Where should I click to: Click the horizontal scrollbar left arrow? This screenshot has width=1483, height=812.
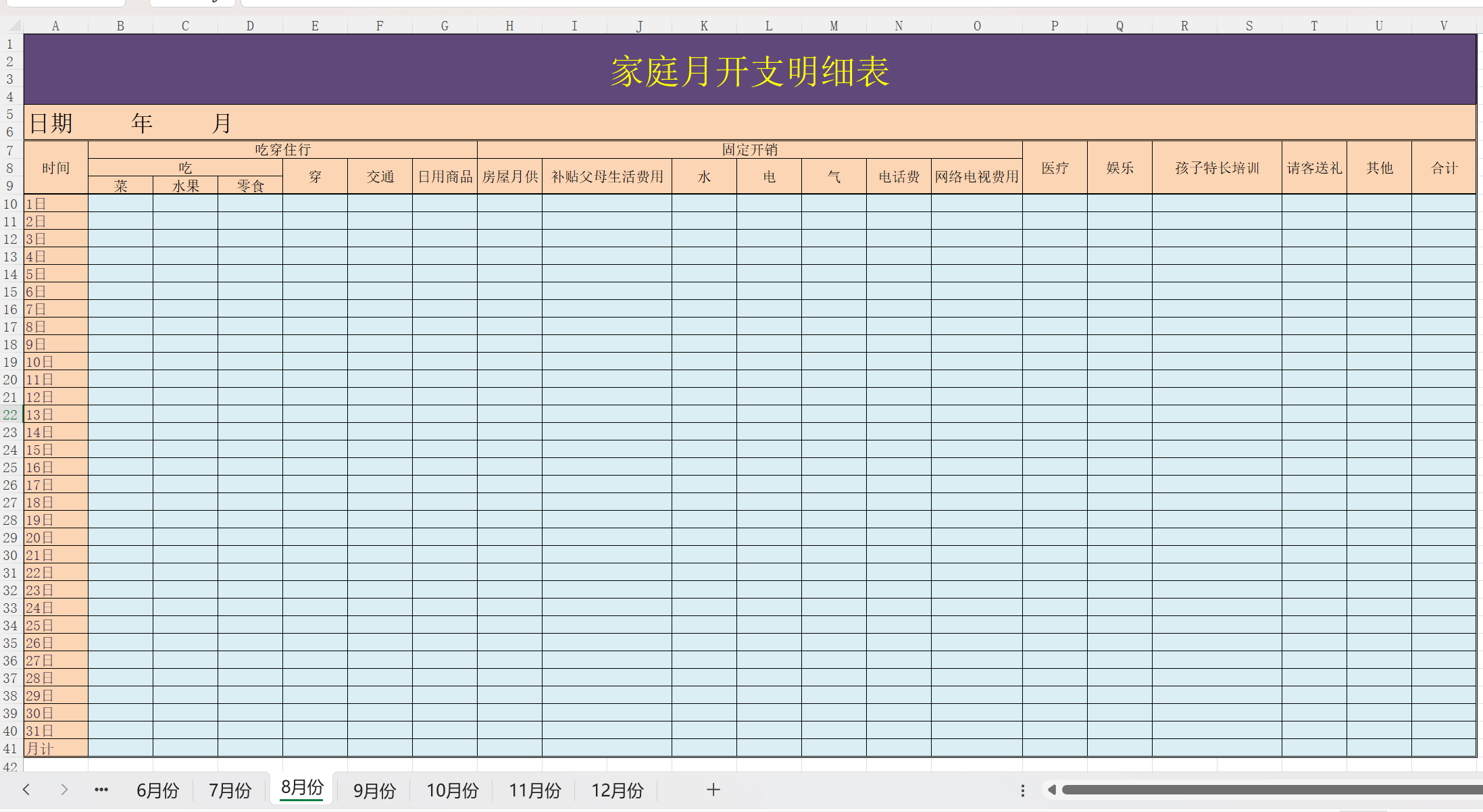(x=1052, y=789)
